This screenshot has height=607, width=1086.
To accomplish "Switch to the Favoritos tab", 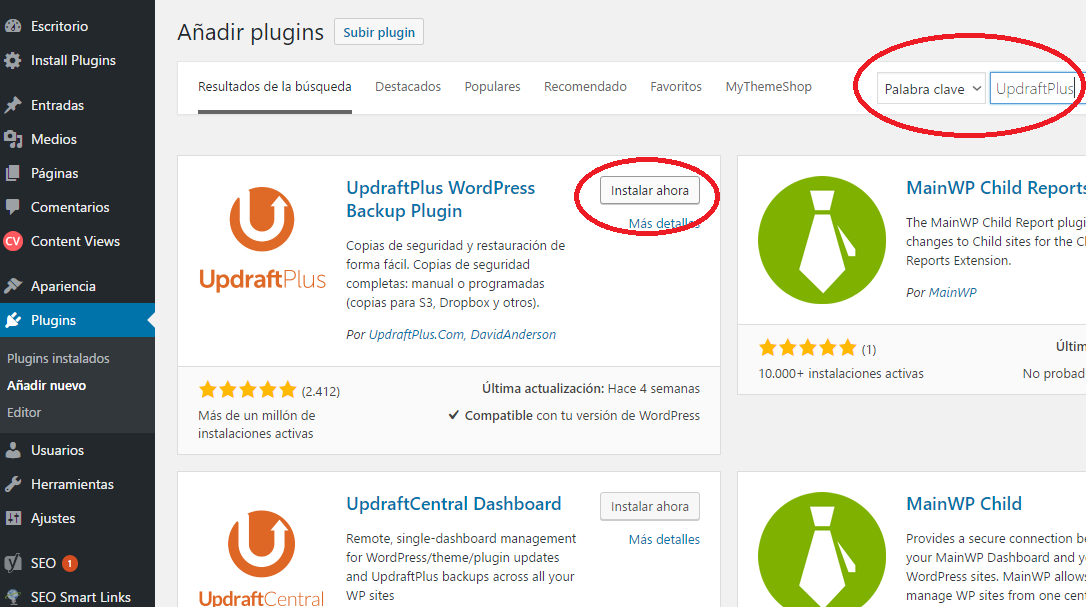I will (676, 87).
